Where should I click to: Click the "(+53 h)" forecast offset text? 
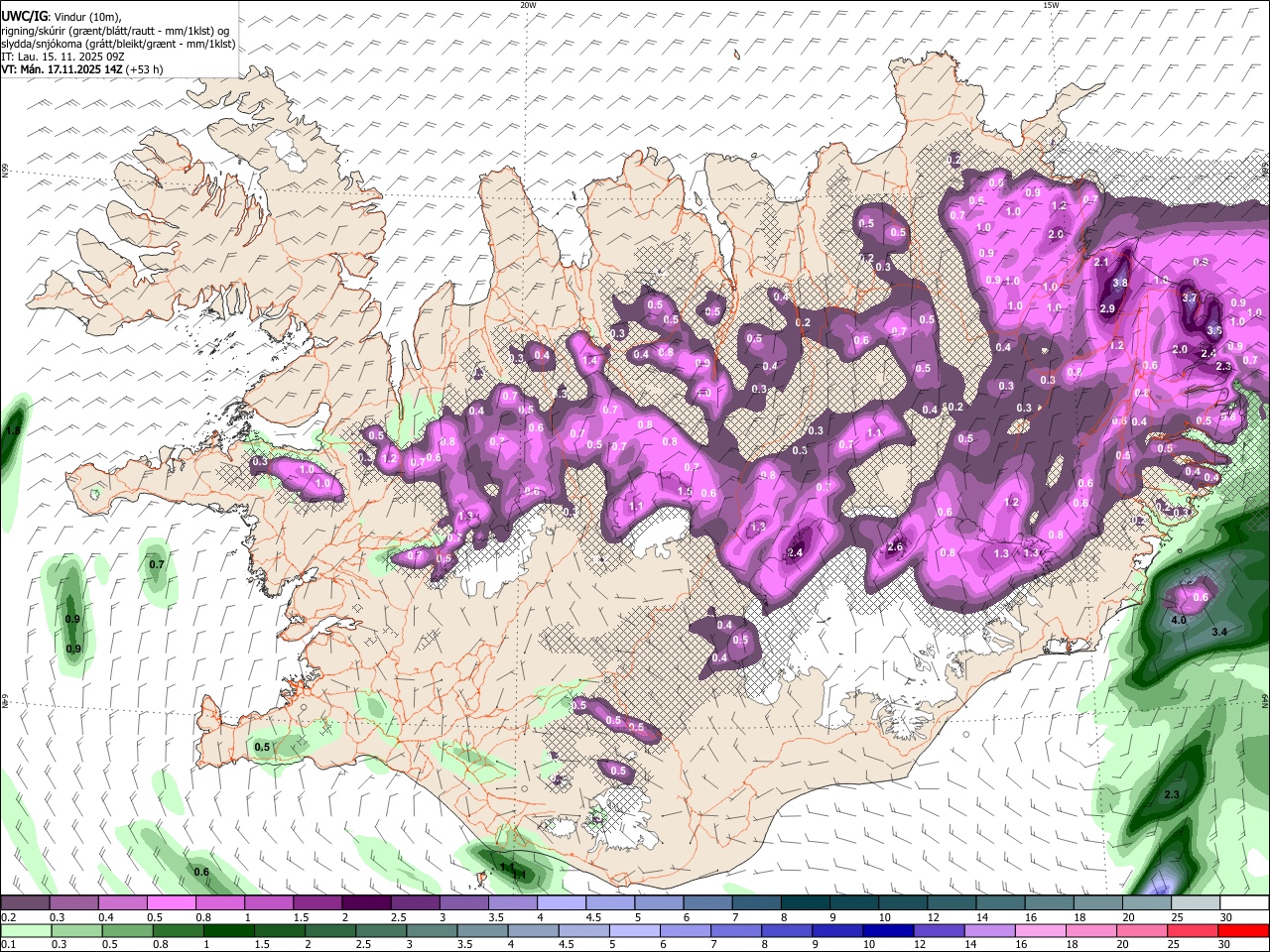pos(145,69)
